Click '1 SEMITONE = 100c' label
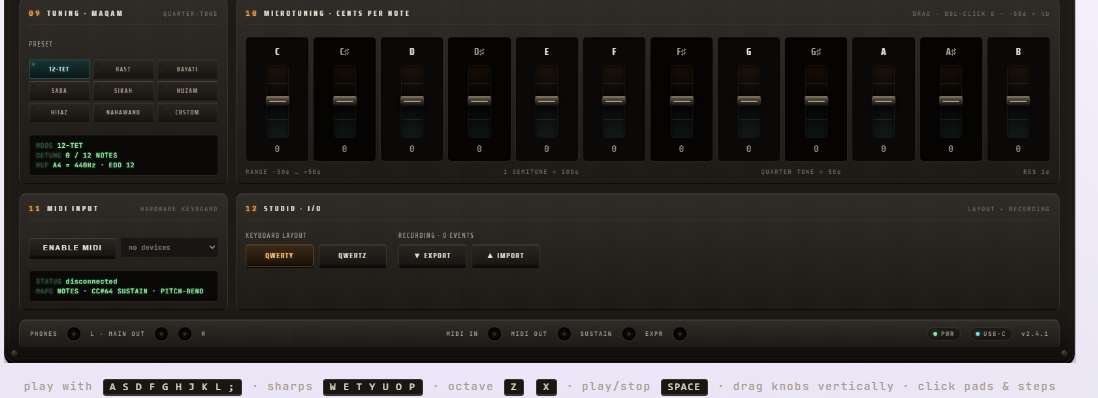The width and height of the screenshot is (1098, 398). click(541, 172)
